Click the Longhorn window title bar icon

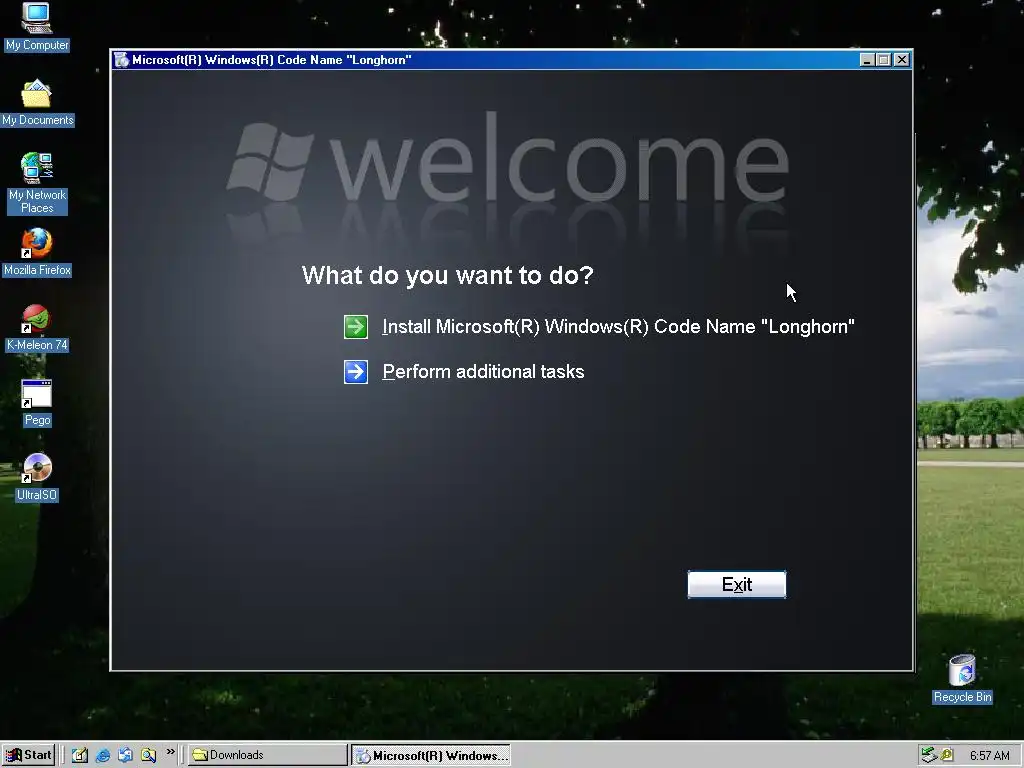click(x=121, y=60)
